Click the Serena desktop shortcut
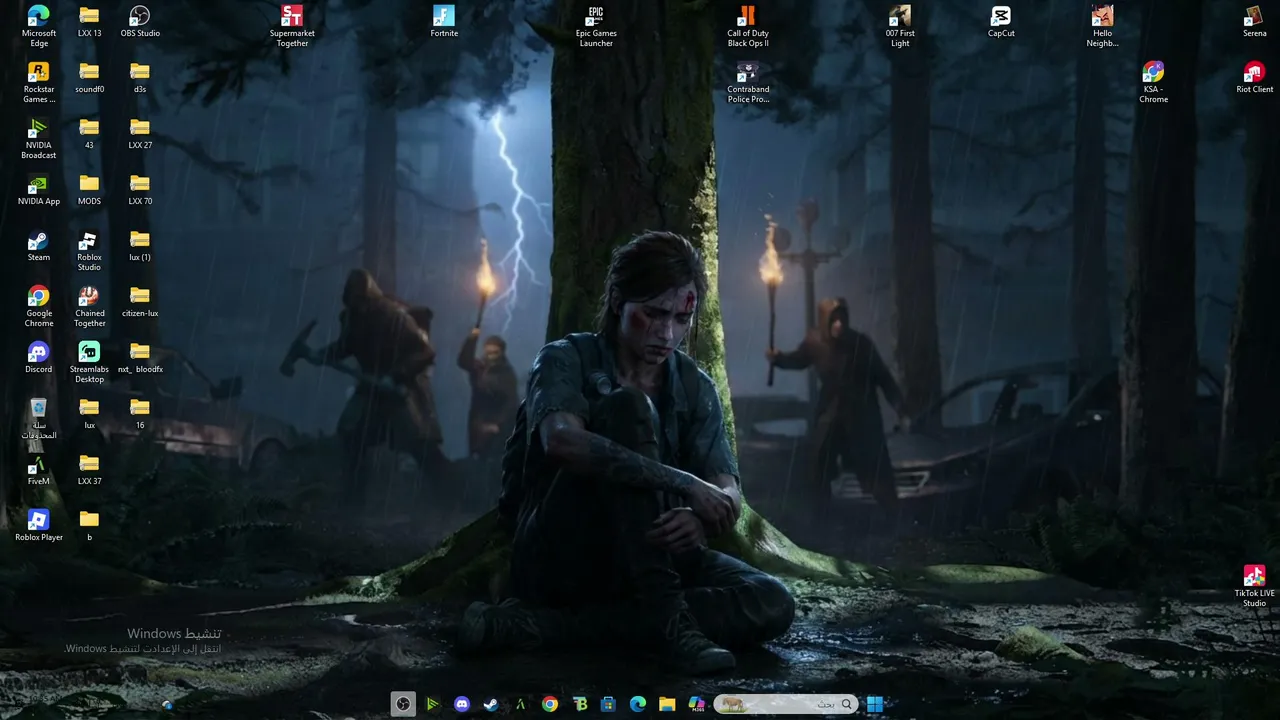This screenshot has width=1280, height=720. click(1254, 21)
